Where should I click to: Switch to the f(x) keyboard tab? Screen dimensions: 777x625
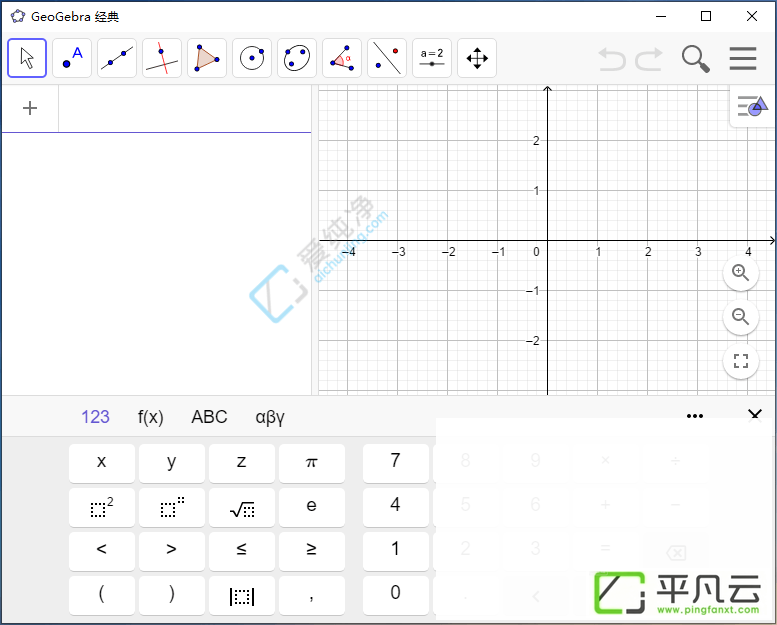coord(151,417)
